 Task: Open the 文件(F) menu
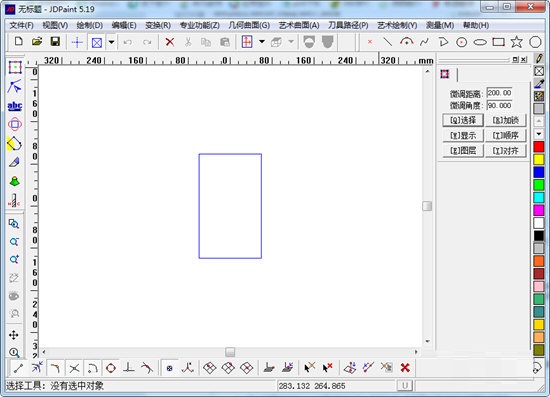21,25
